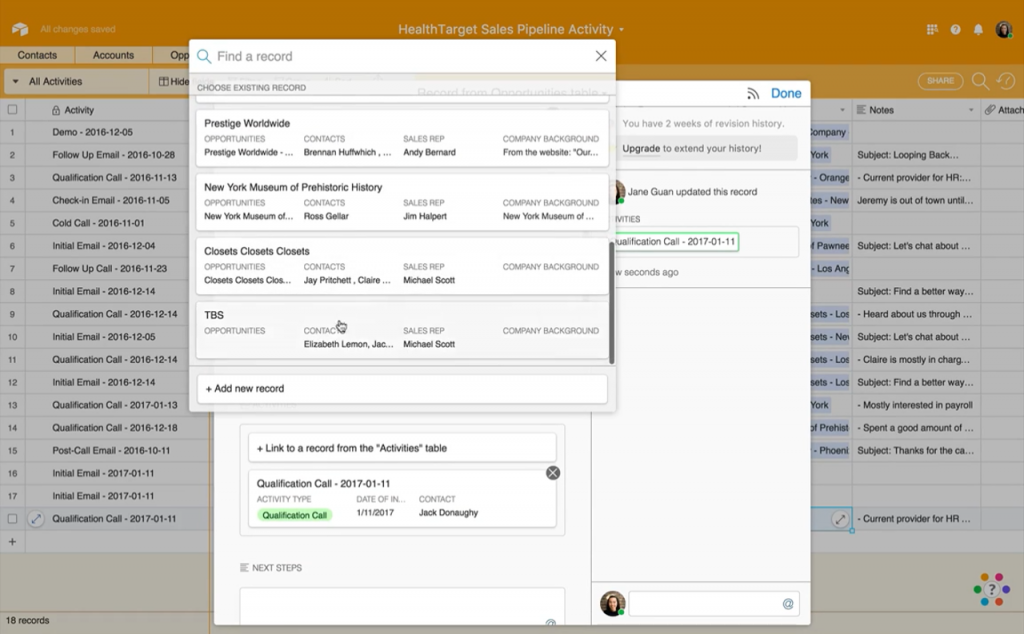Expand record in row 18
The image size is (1024, 634).
pos(36,519)
